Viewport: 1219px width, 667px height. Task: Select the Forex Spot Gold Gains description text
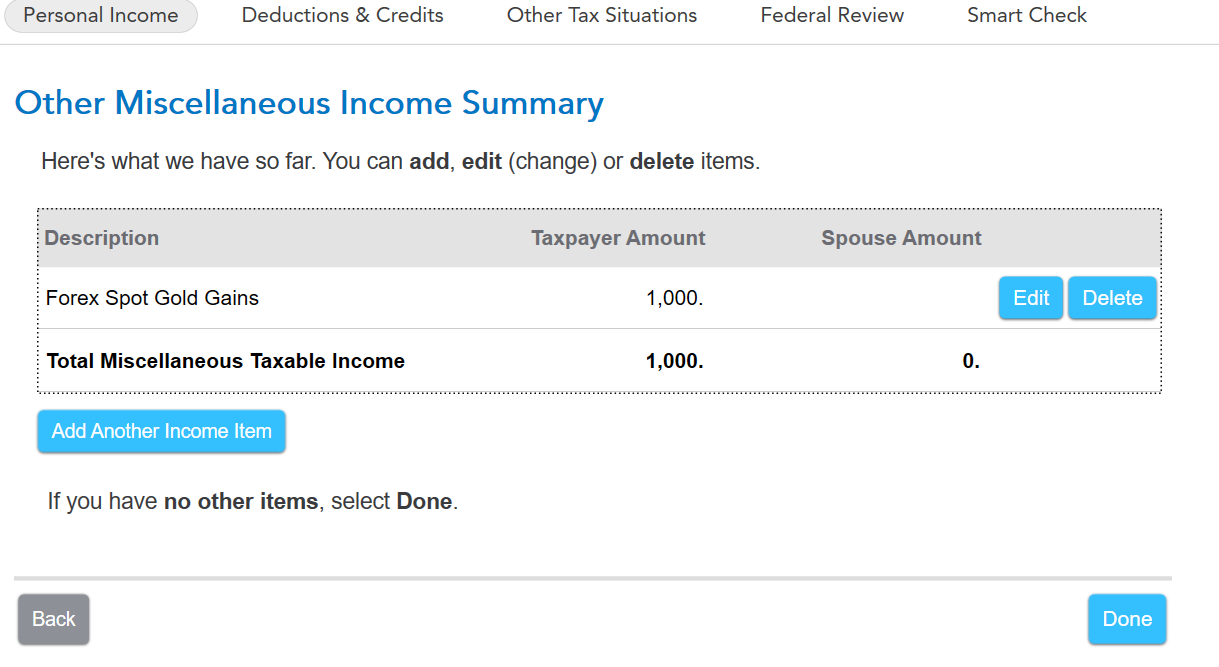(152, 298)
